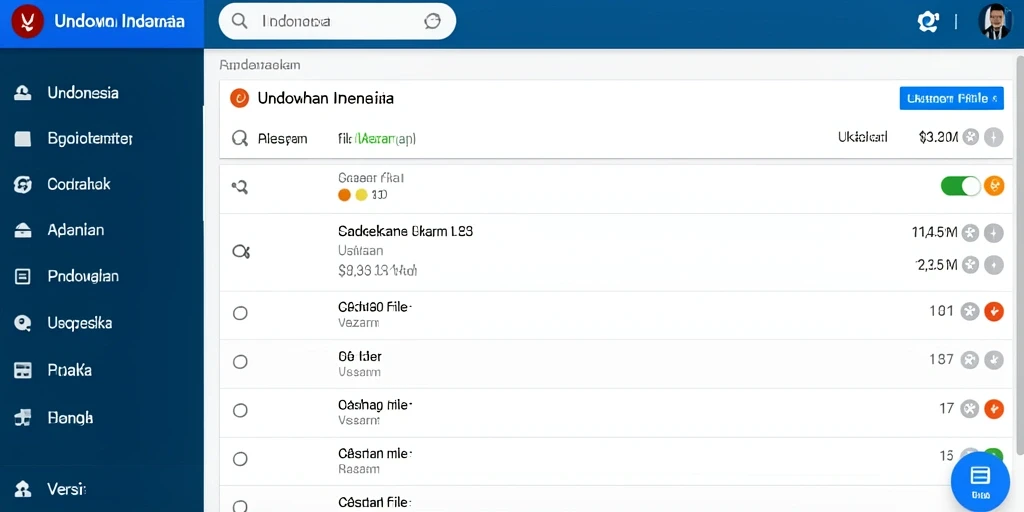Open the user profile avatar

pos(995,22)
